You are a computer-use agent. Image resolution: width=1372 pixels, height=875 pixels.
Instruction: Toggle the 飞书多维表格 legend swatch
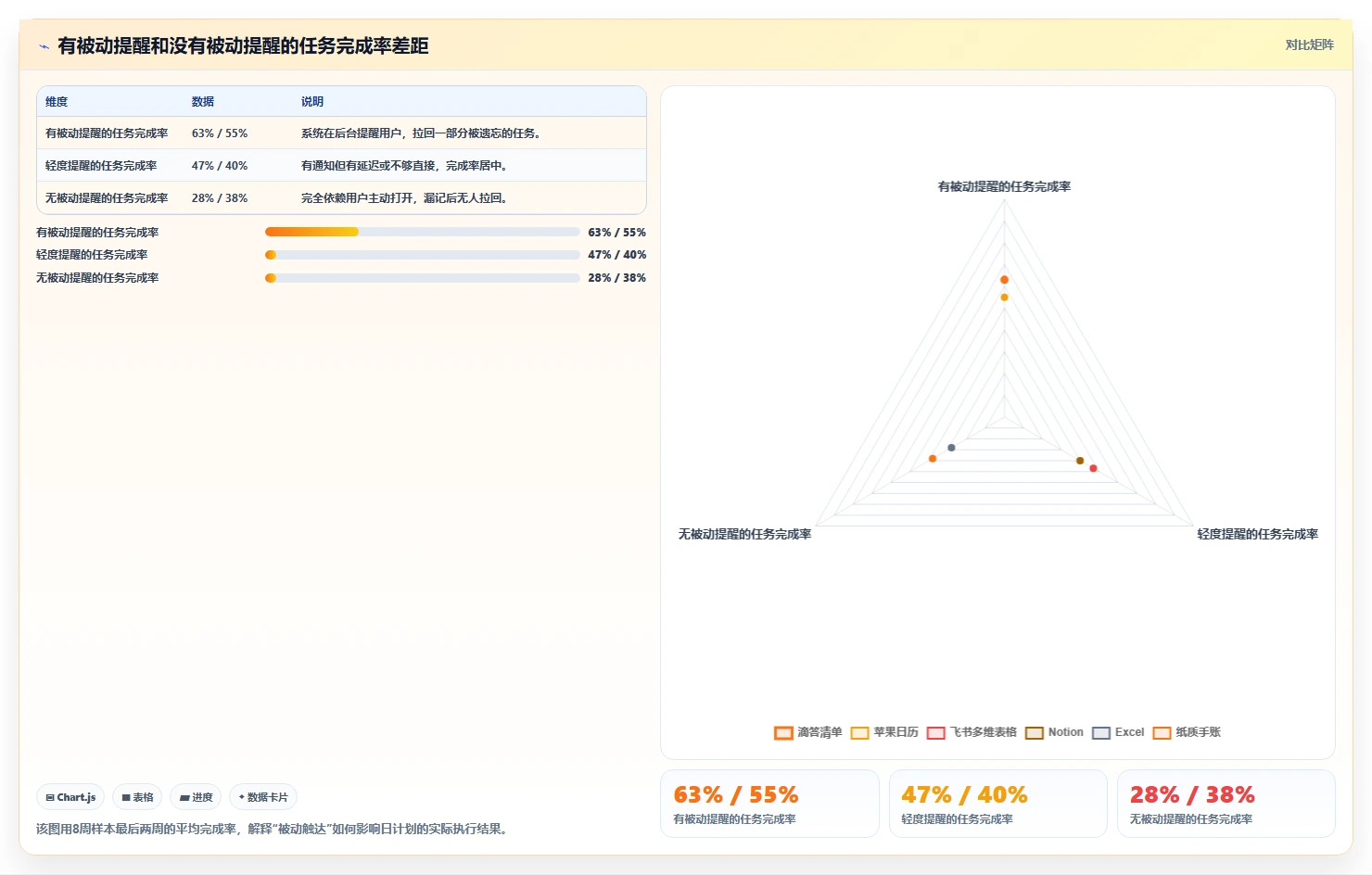point(935,732)
